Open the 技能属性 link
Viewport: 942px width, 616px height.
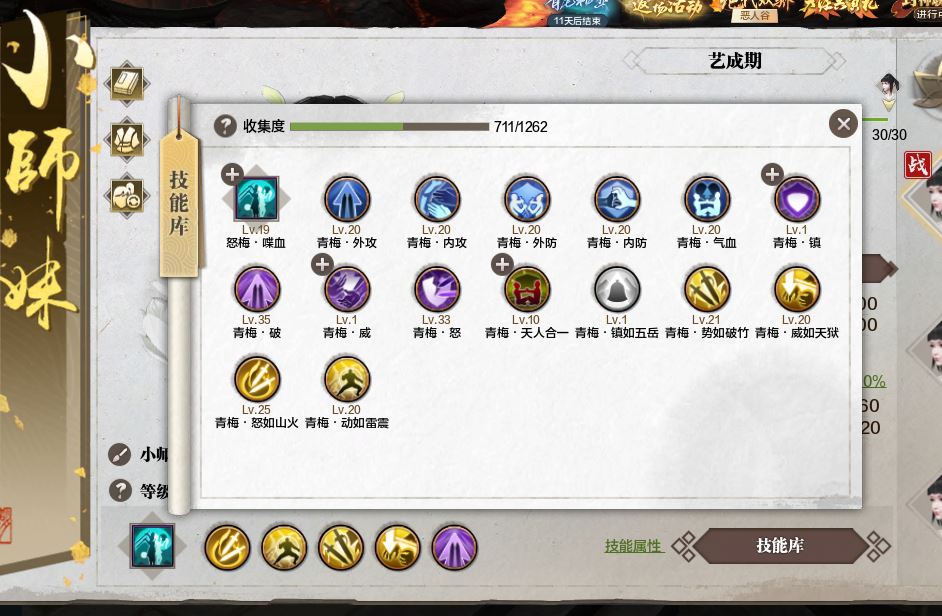(633, 546)
